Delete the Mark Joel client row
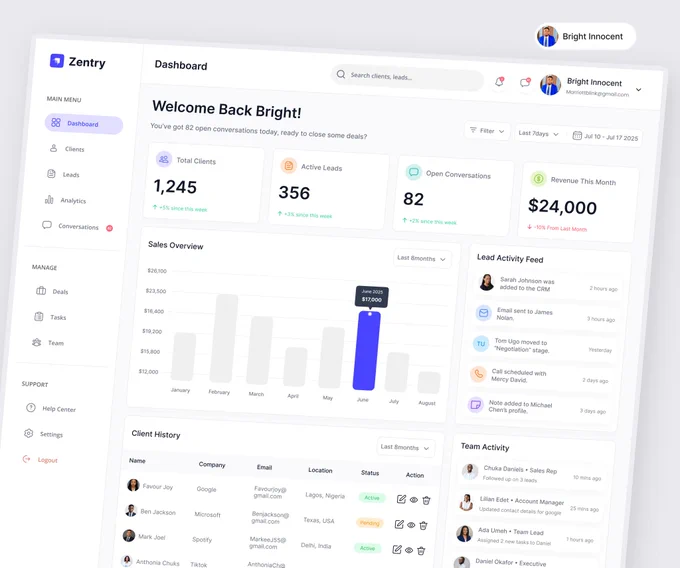This screenshot has height=568, width=680. pyautogui.click(x=421, y=551)
